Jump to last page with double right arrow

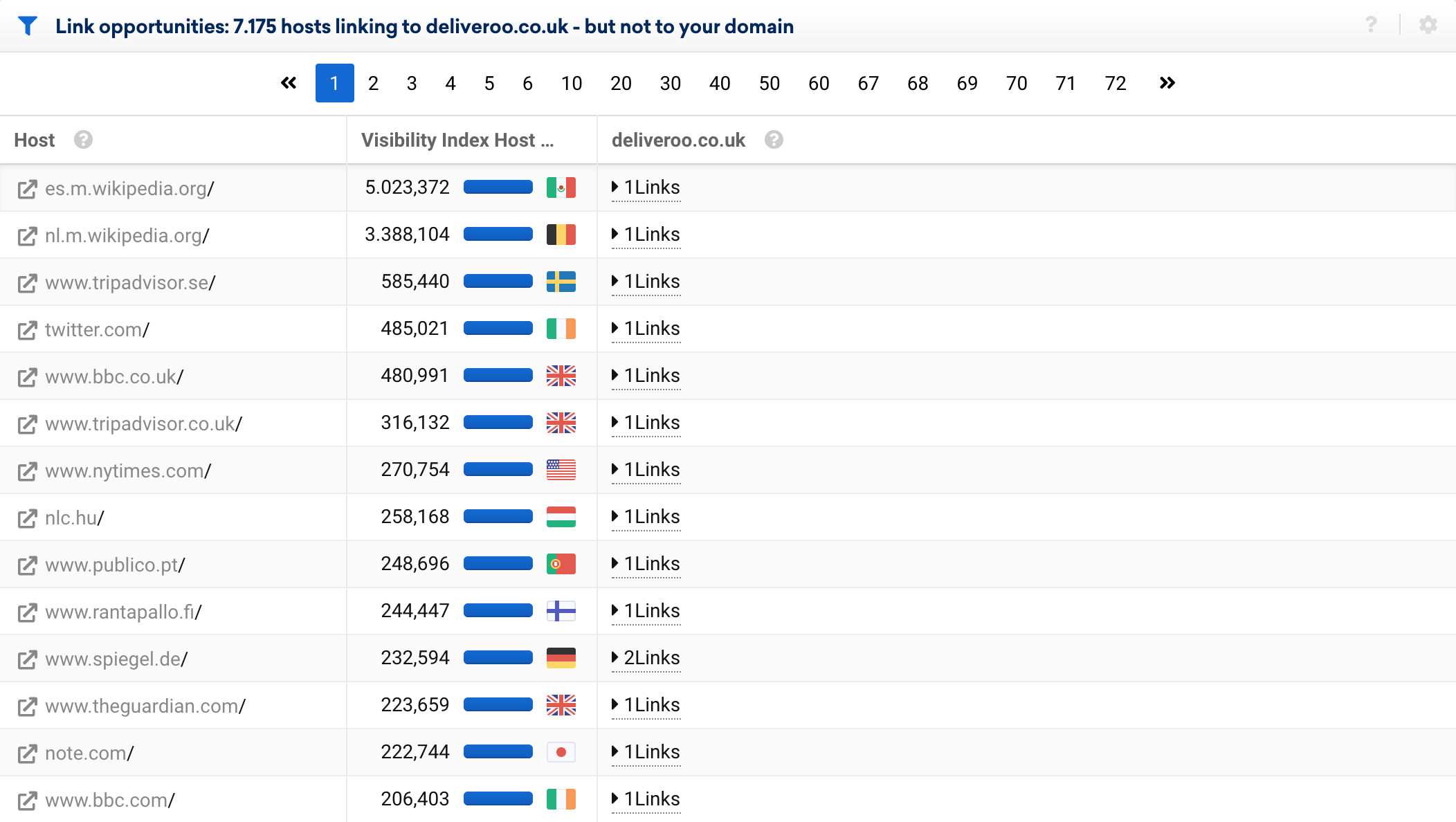1167,83
